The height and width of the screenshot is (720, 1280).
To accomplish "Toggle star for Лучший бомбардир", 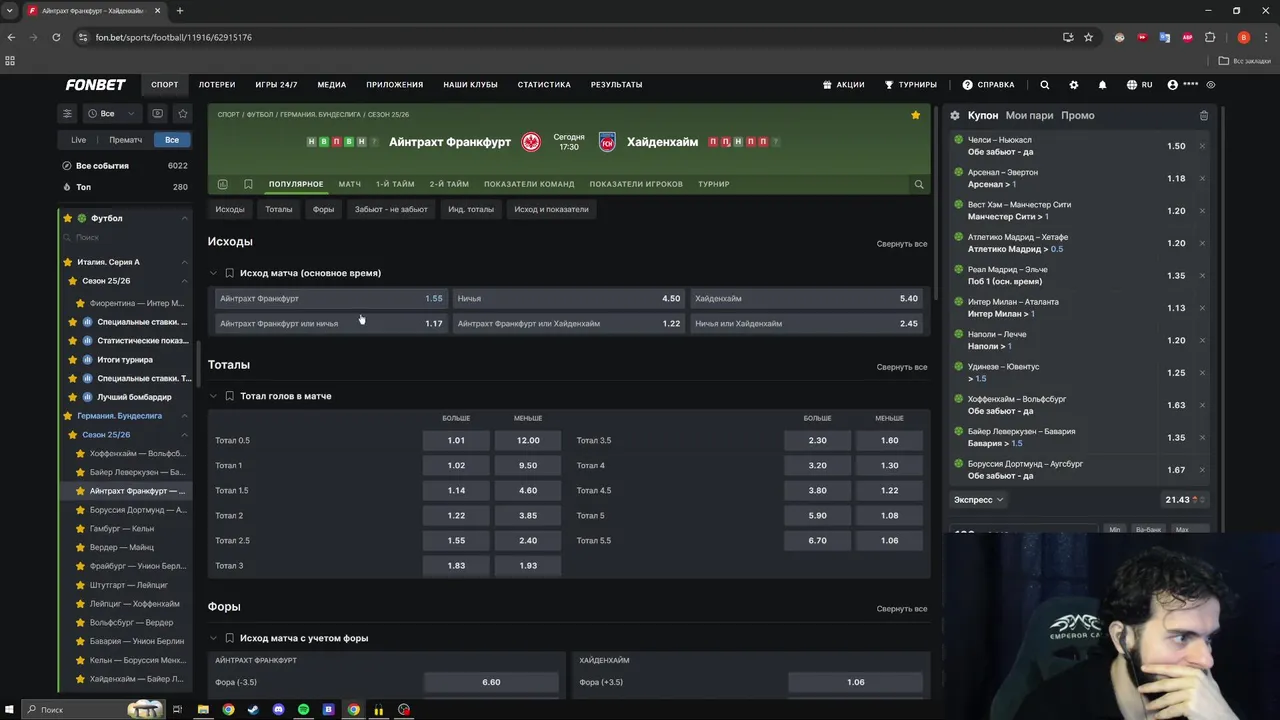I will coord(73,397).
